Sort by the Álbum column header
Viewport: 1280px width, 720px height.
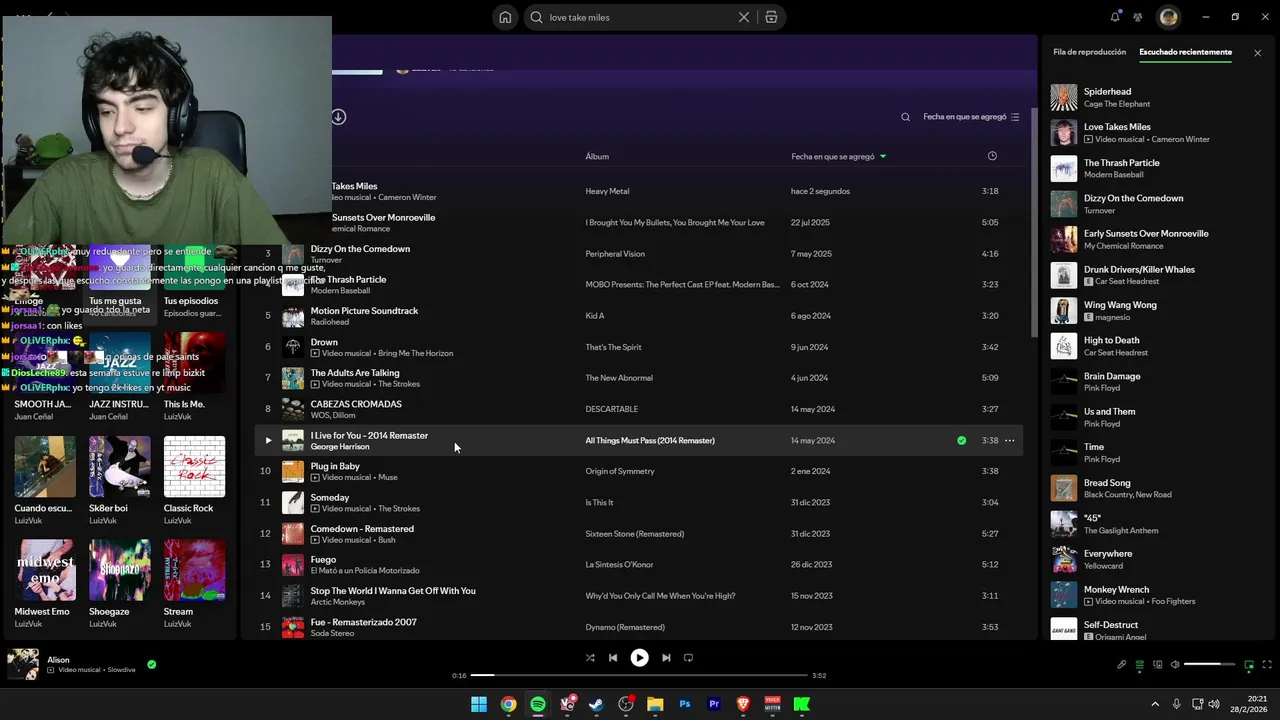pyautogui.click(x=597, y=156)
